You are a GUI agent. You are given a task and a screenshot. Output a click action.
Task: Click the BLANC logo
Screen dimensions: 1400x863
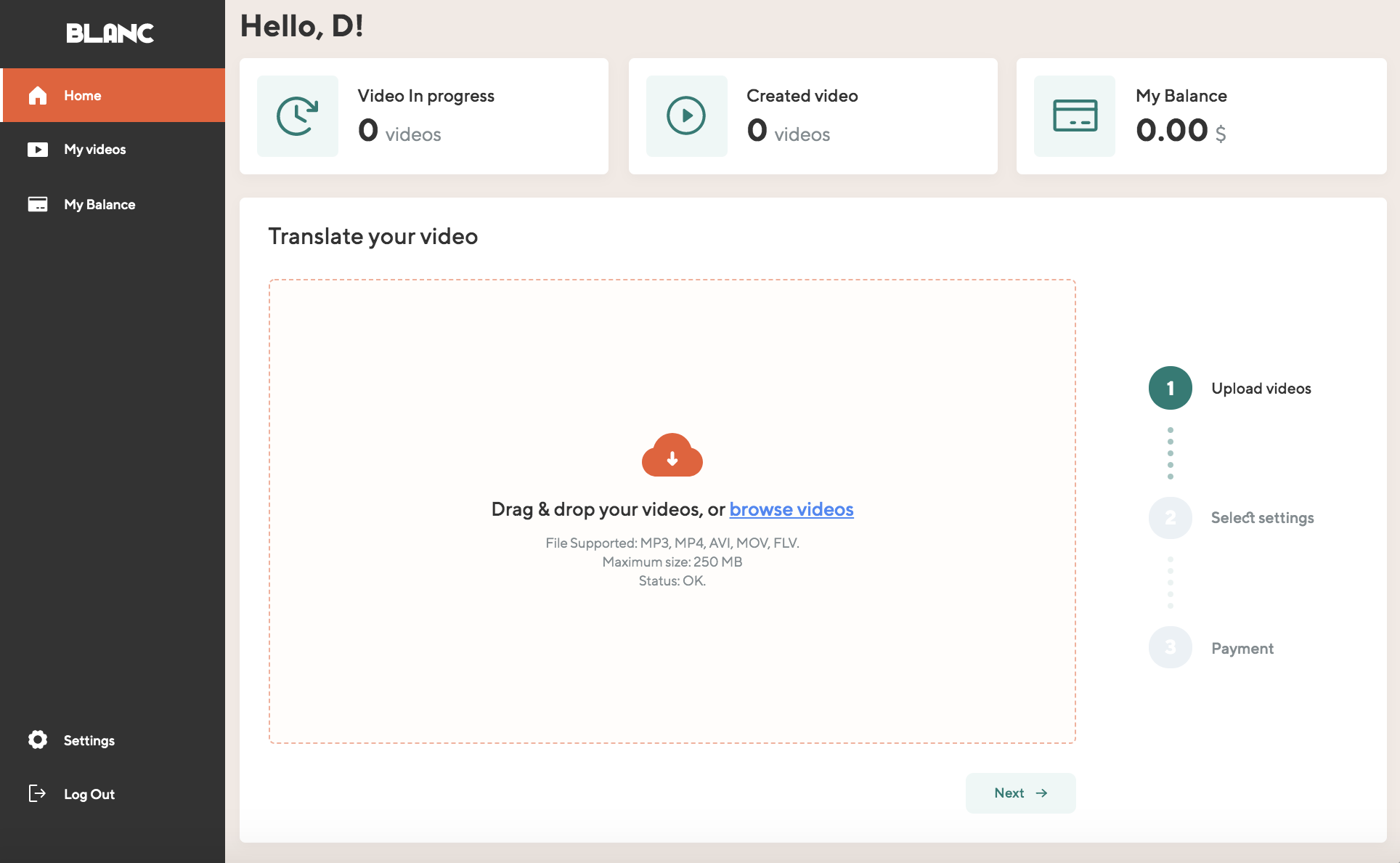[110, 33]
